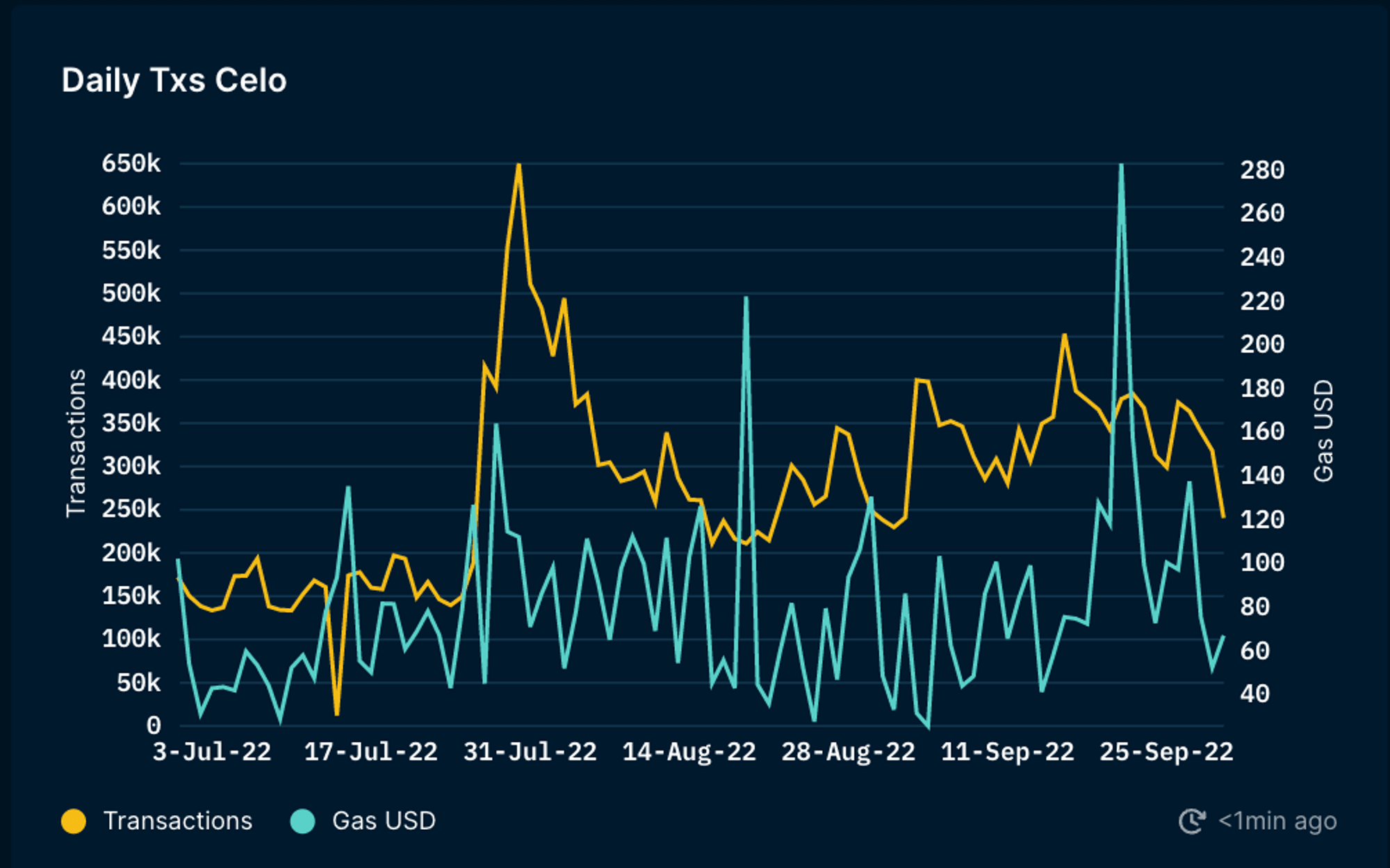Click the "250k" left axis label

[x=131, y=509]
